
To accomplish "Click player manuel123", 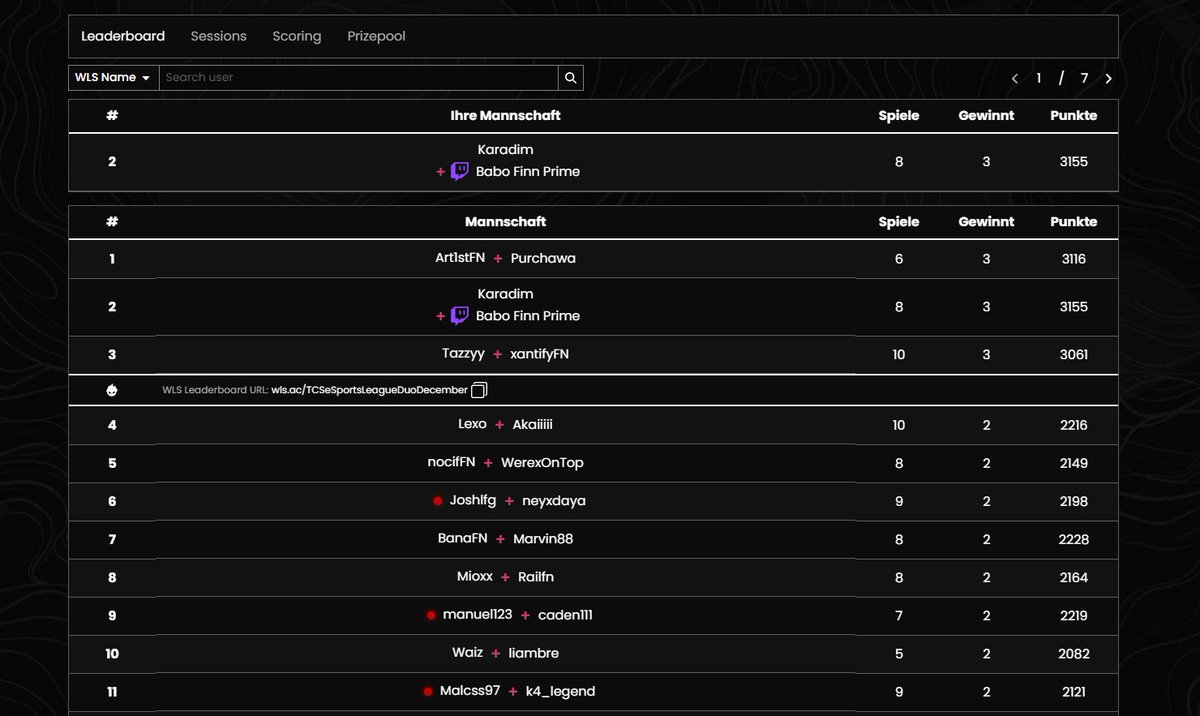I will (477, 615).
